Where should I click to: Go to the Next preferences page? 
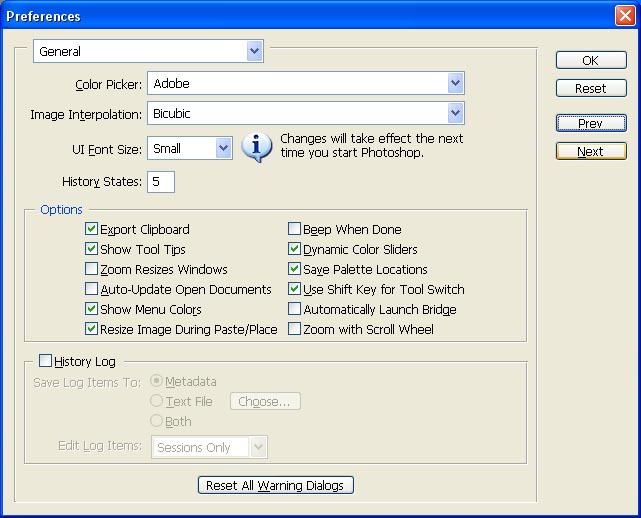click(590, 152)
